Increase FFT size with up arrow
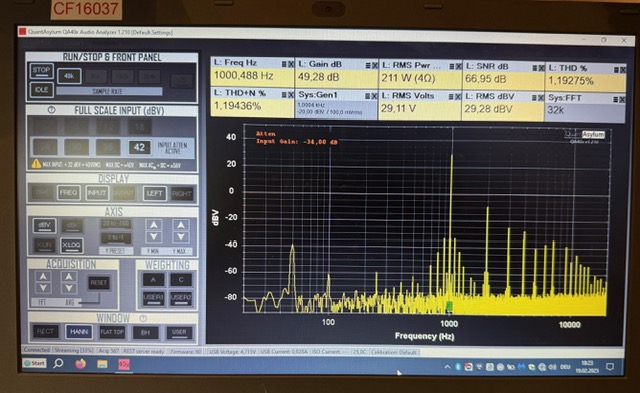This screenshot has height=393, width=640. pyautogui.click(x=43, y=276)
